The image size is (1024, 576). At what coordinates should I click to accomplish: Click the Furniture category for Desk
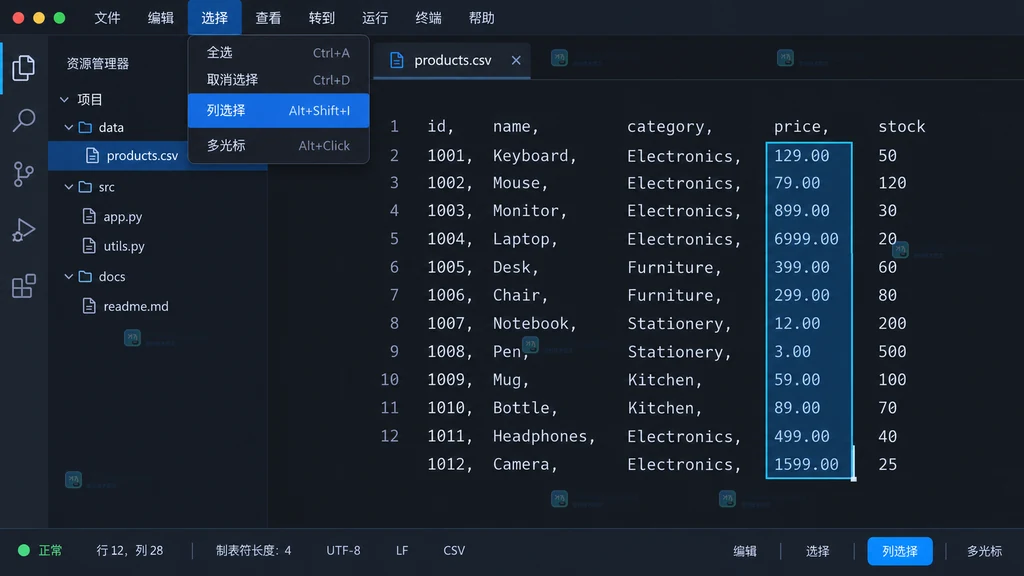tap(674, 267)
